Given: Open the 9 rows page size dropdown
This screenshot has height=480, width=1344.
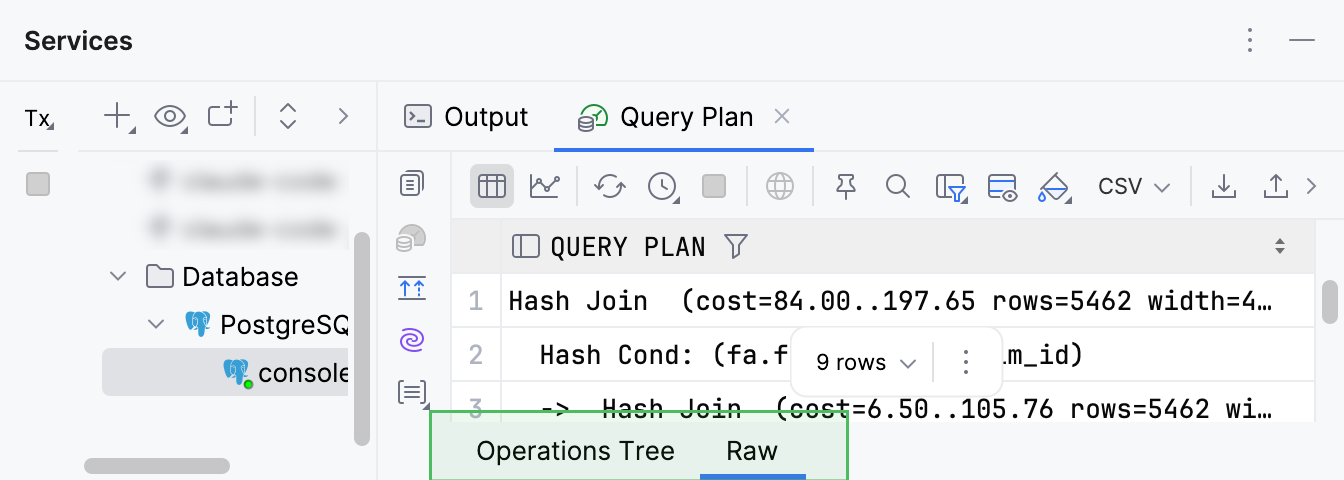Looking at the screenshot, I should click(866, 363).
